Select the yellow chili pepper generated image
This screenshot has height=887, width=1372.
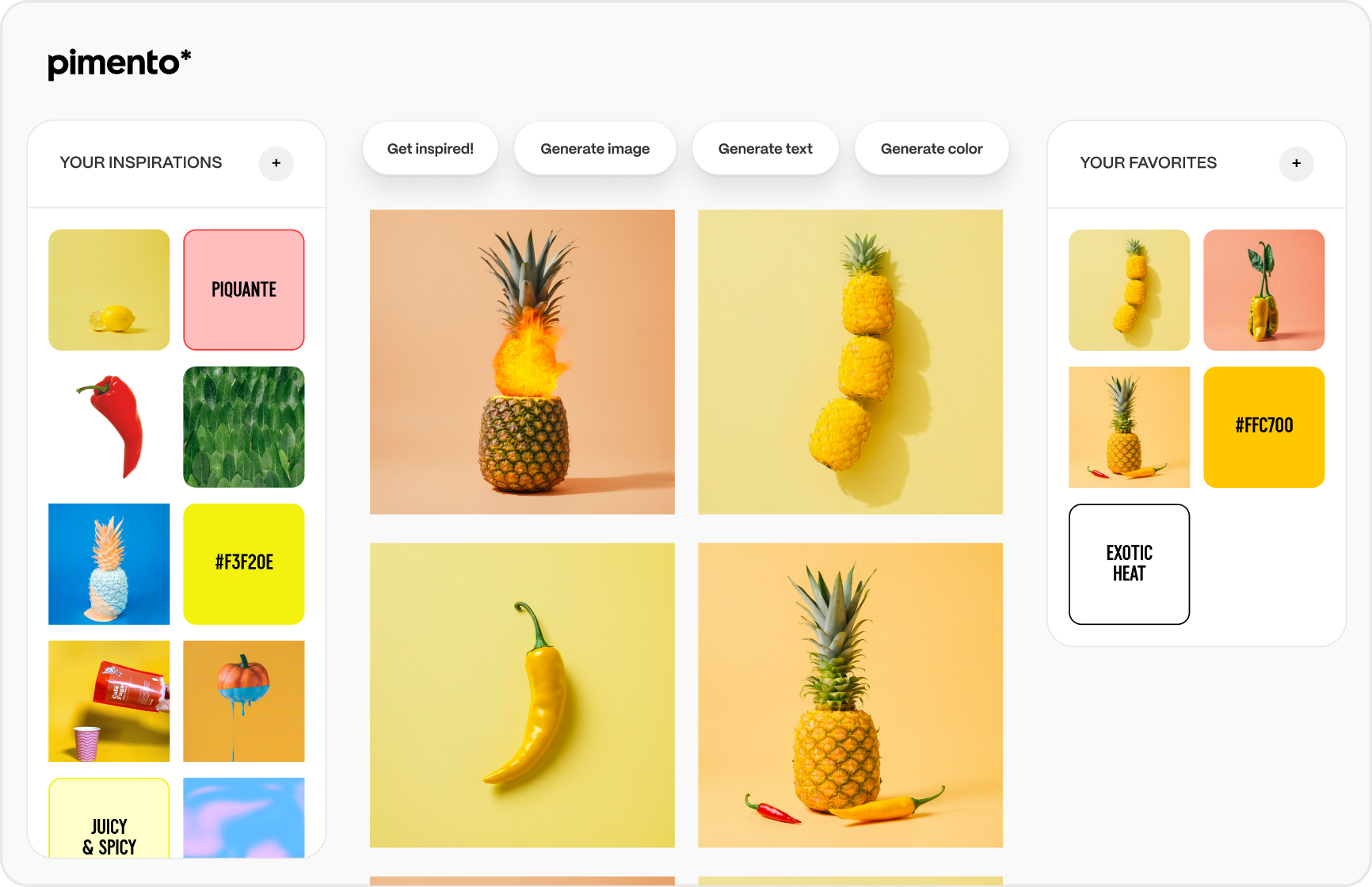(x=523, y=695)
